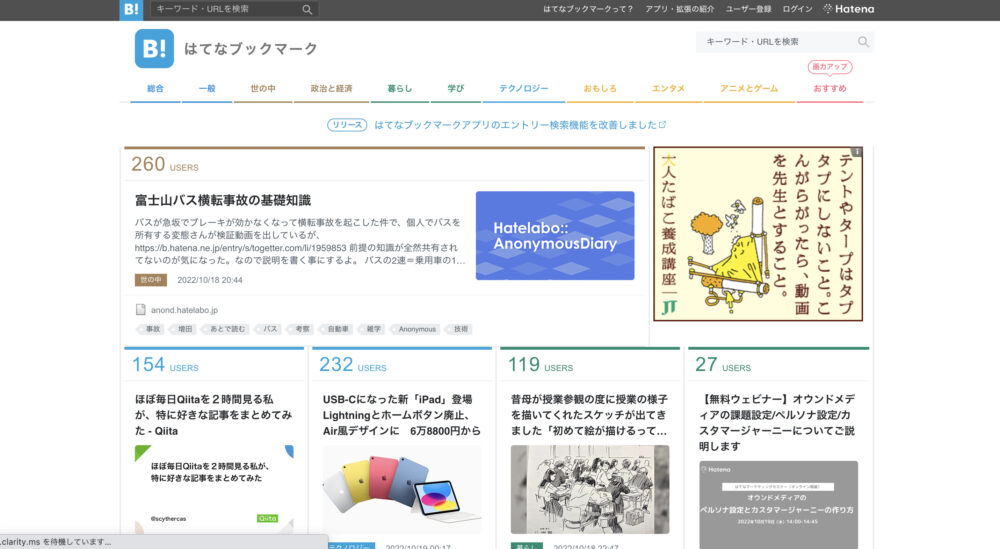
Task: Click the Hatelabo AnonymousDiary thumbnail
Action: [555, 235]
